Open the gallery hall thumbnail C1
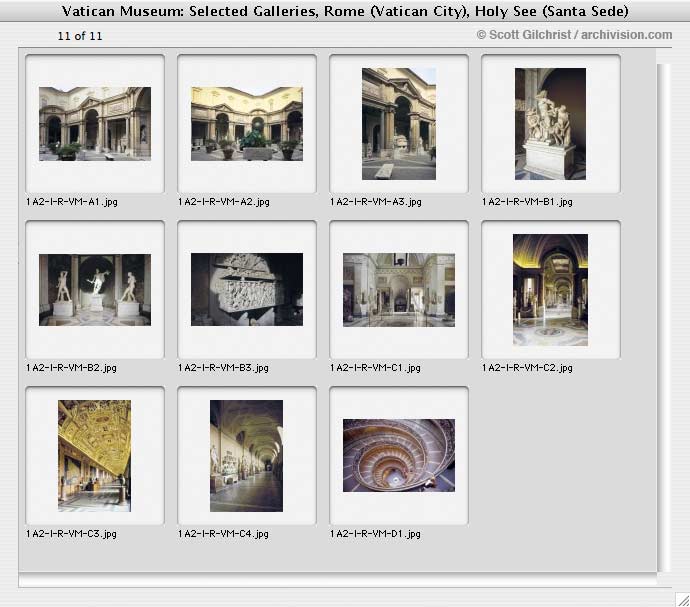Image resolution: width=690 pixels, height=607 pixels. pos(399,290)
